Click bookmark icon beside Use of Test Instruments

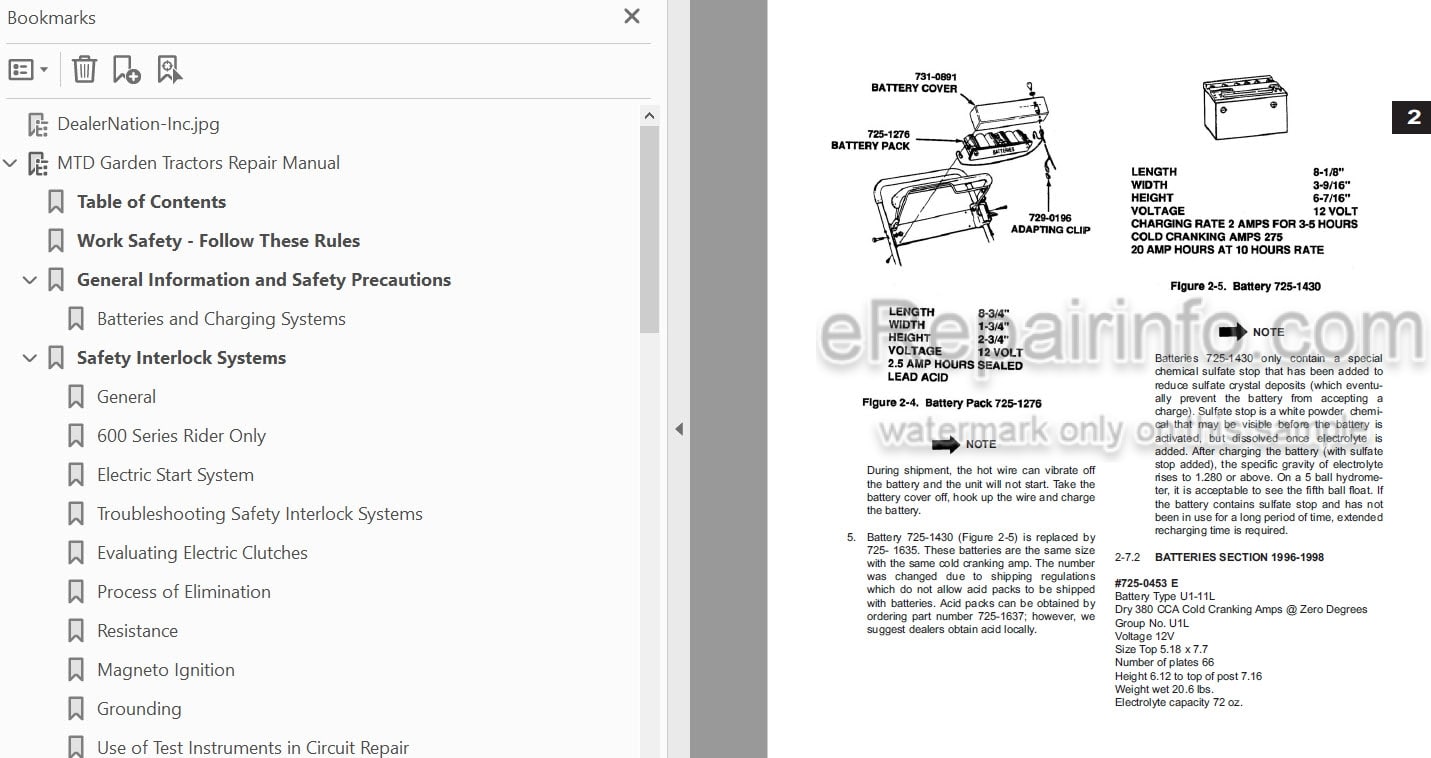pyautogui.click(x=76, y=747)
